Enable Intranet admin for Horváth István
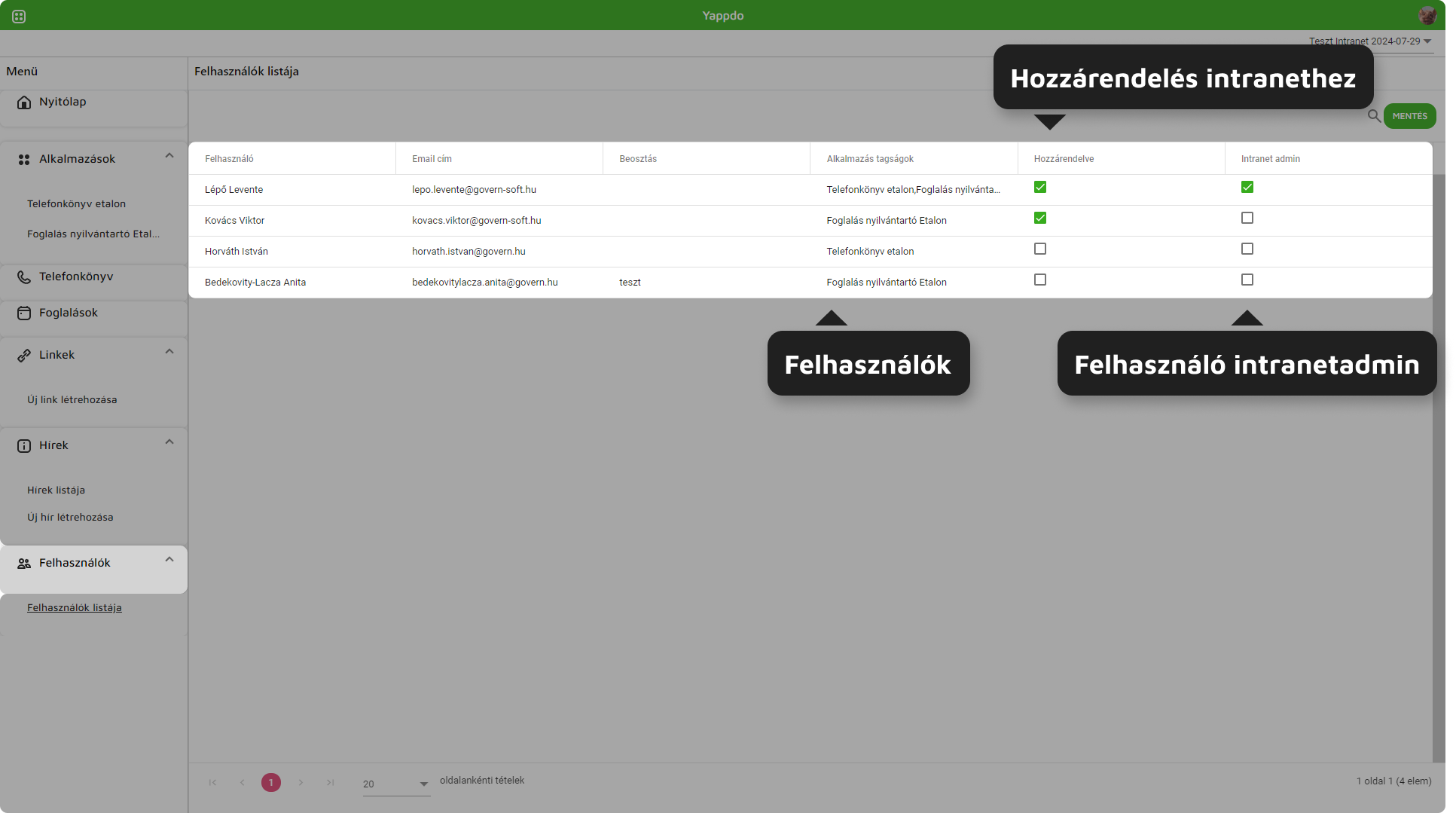This screenshot has width=1456, height=813. click(1247, 249)
